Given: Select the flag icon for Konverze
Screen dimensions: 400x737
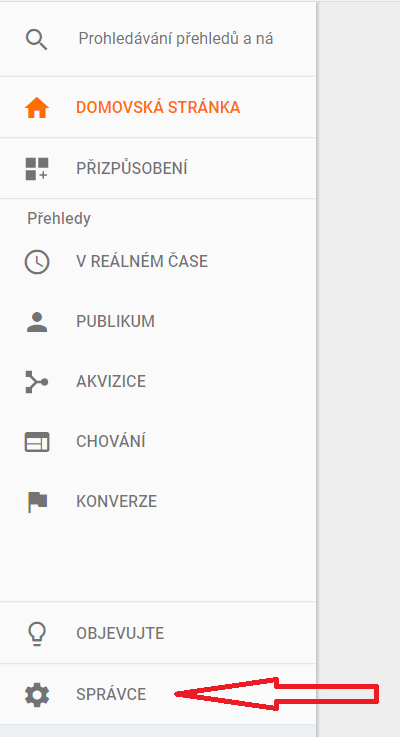Looking at the screenshot, I should click(x=37, y=502).
